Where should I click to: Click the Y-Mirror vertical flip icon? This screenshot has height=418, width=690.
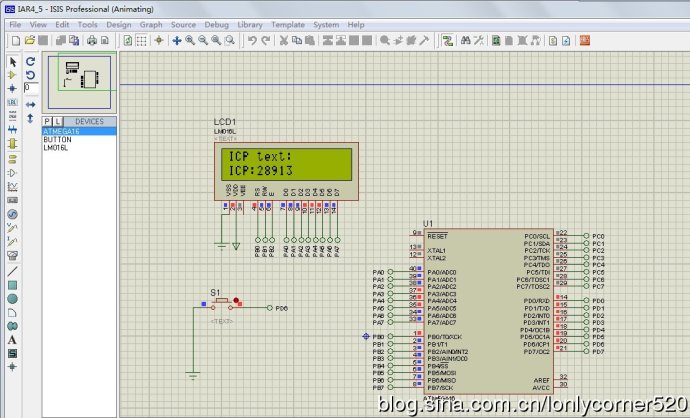coord(30,118)
